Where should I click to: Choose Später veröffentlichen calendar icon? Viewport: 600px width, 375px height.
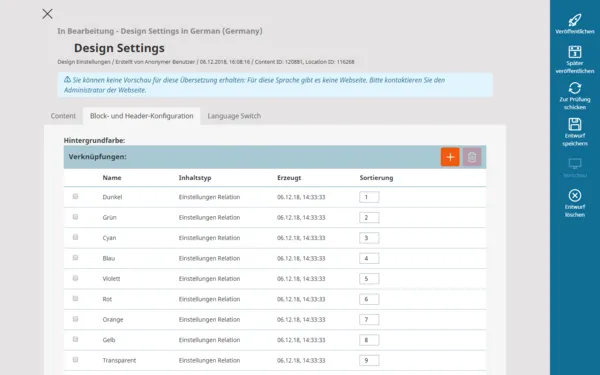tap(575, 52)
